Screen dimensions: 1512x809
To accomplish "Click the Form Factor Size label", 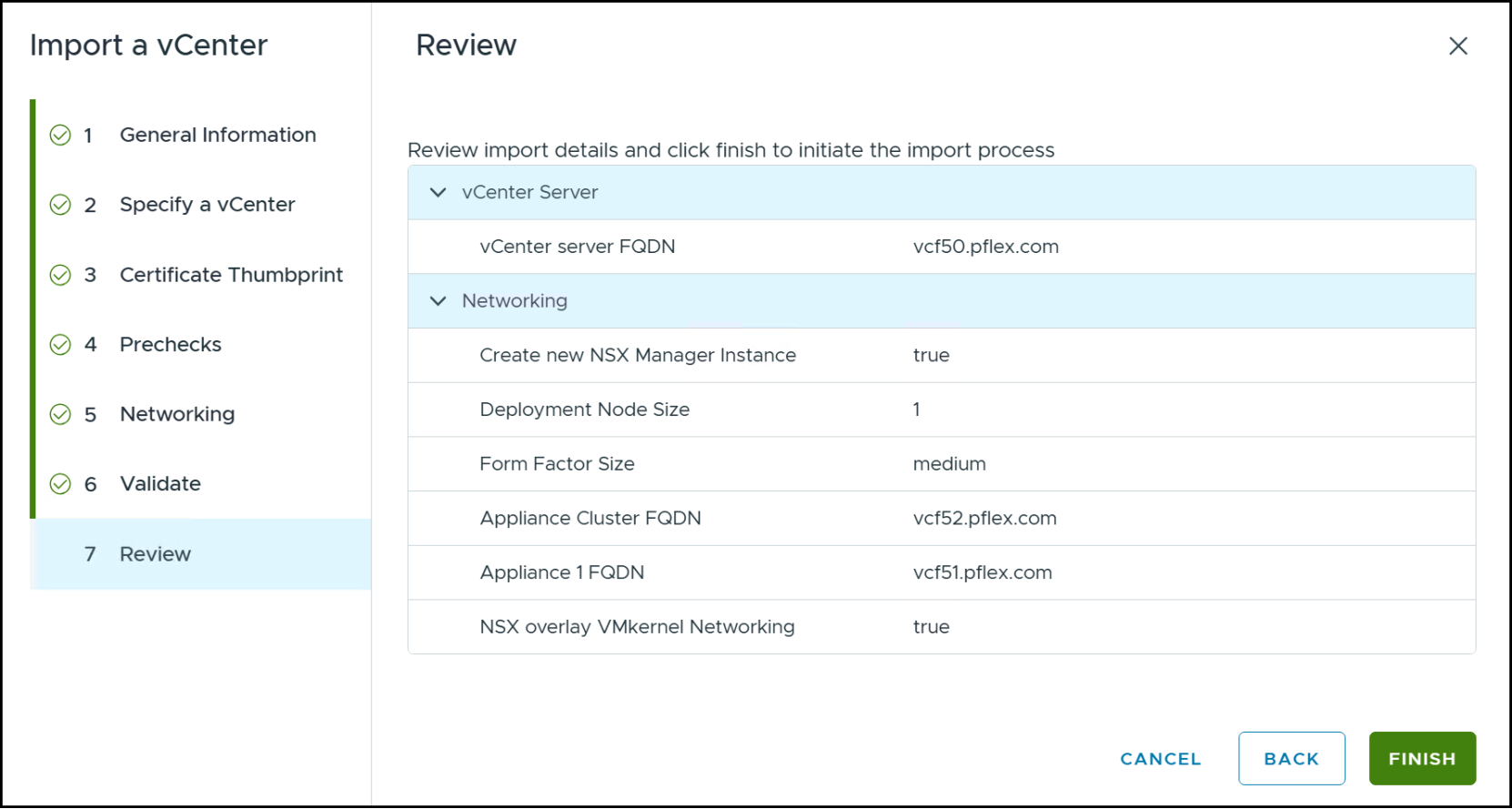I will click(557, 464).
